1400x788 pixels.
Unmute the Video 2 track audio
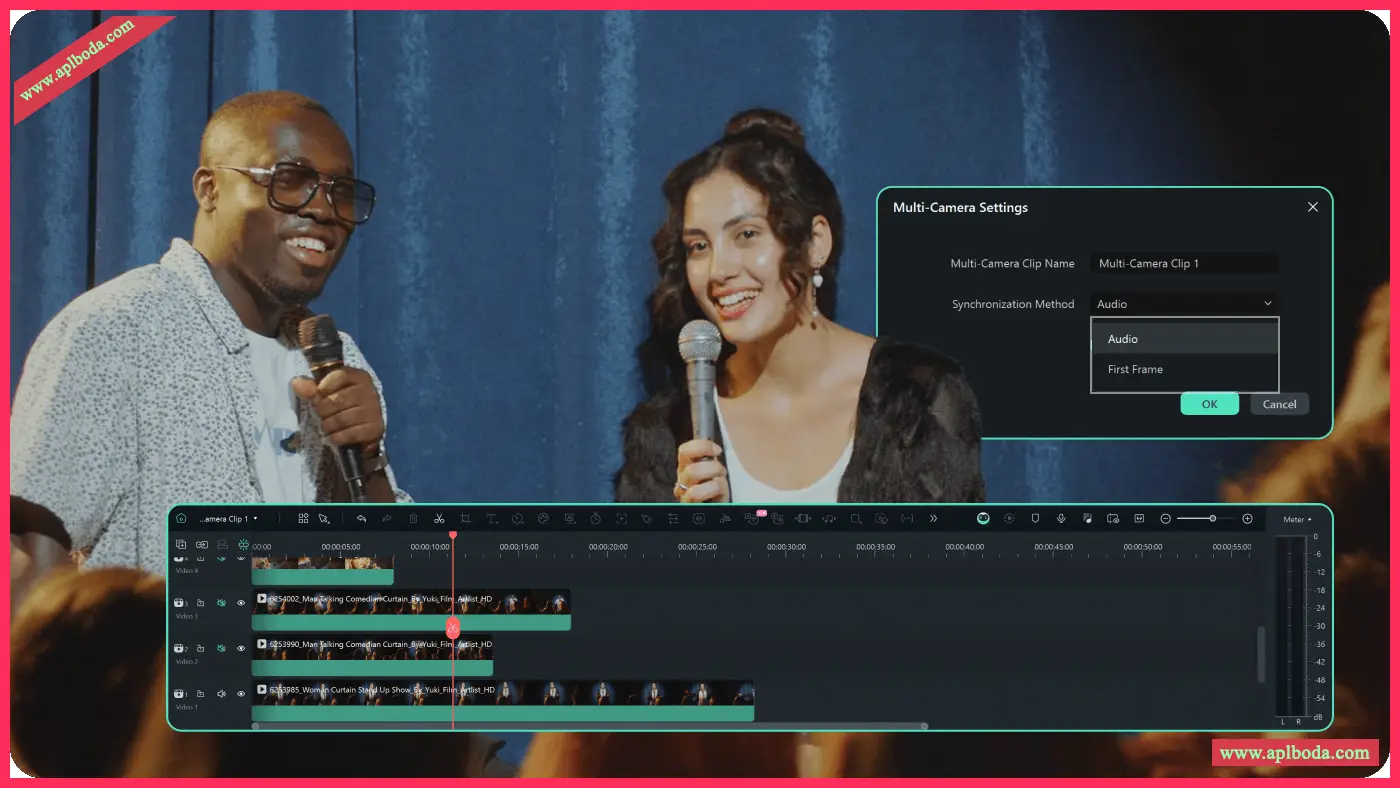coord(221,648)
